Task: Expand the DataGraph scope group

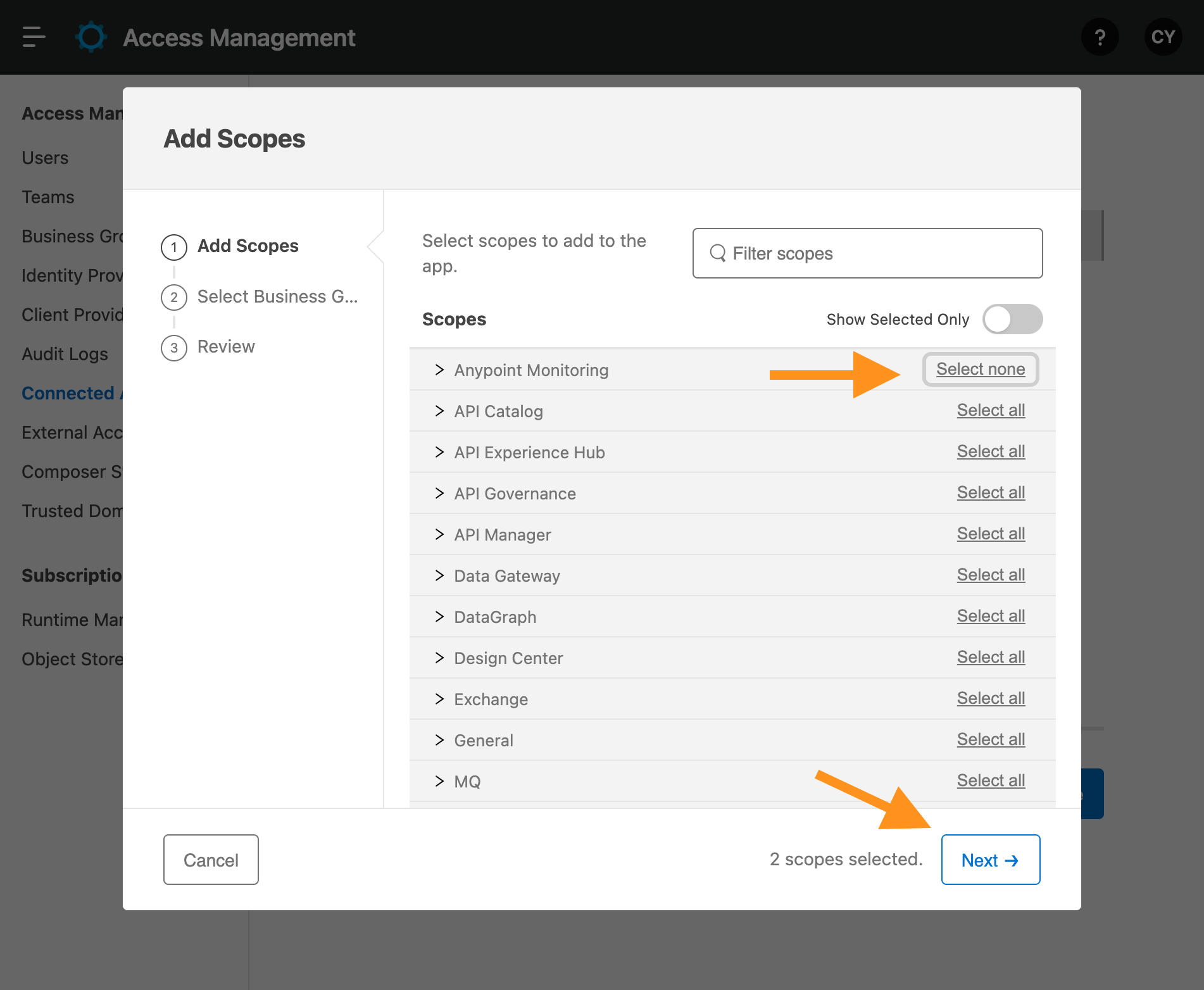Action: 439,617
